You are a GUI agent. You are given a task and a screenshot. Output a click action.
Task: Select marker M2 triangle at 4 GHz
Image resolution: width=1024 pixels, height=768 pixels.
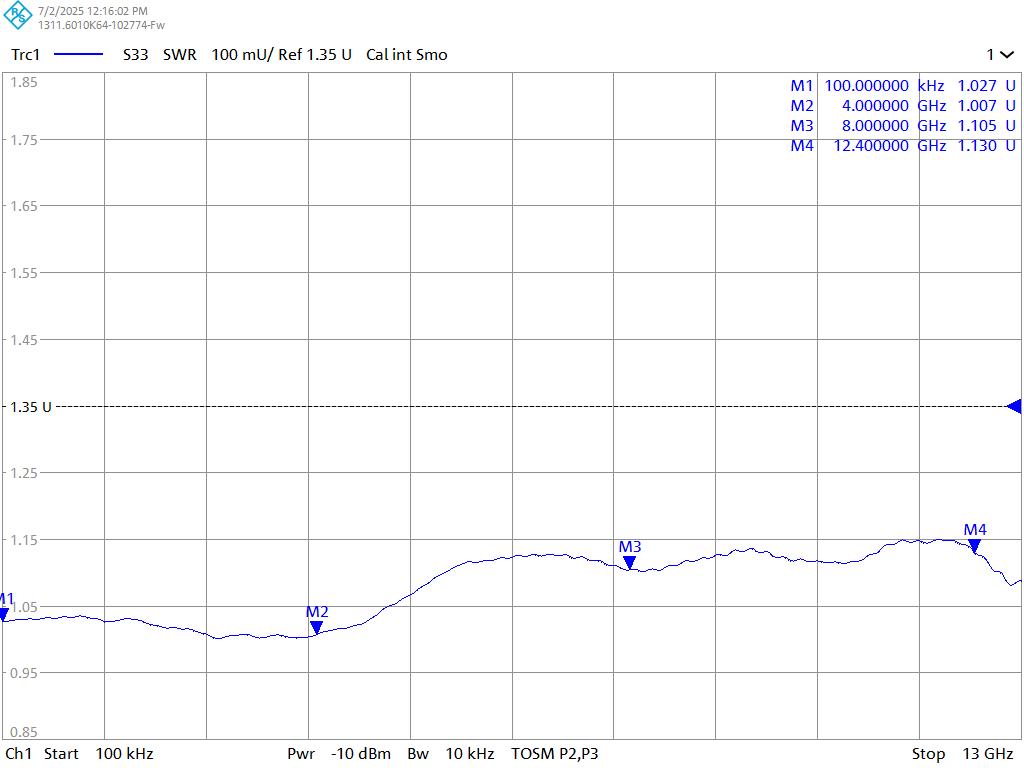[x=316, y=628]
